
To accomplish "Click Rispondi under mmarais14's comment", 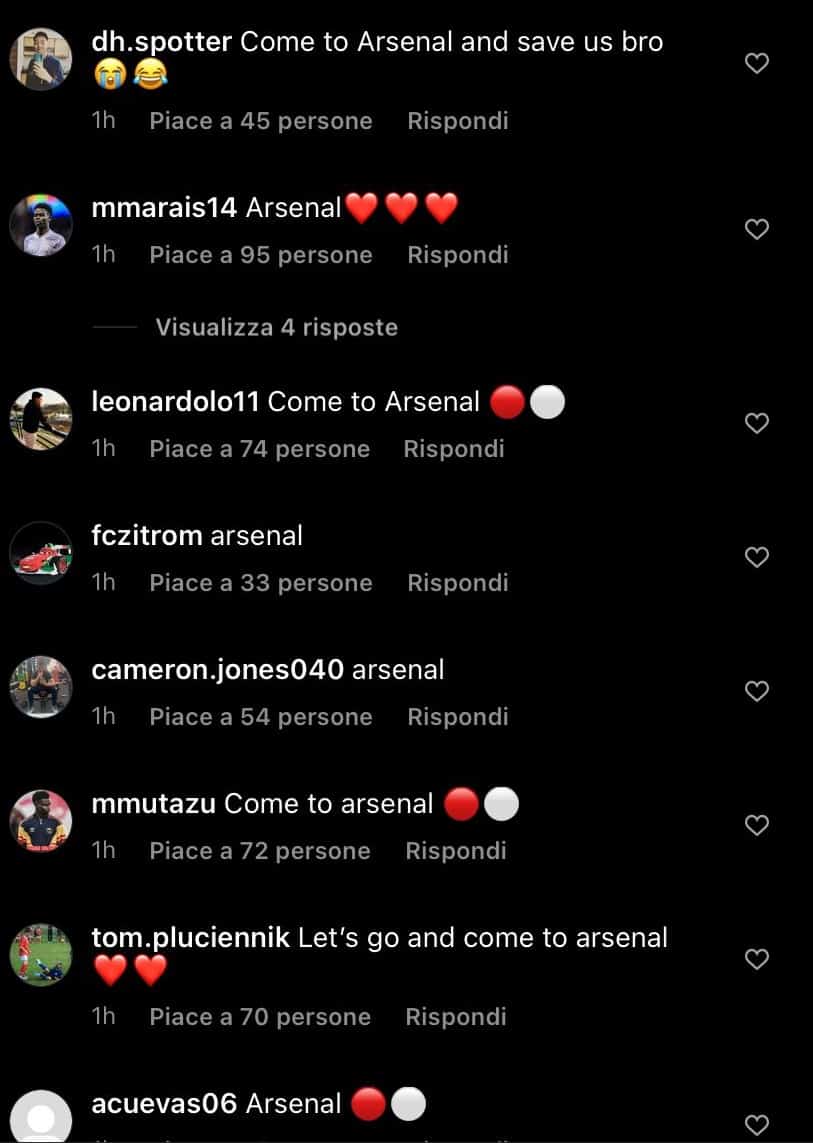I will click(458, 255).
